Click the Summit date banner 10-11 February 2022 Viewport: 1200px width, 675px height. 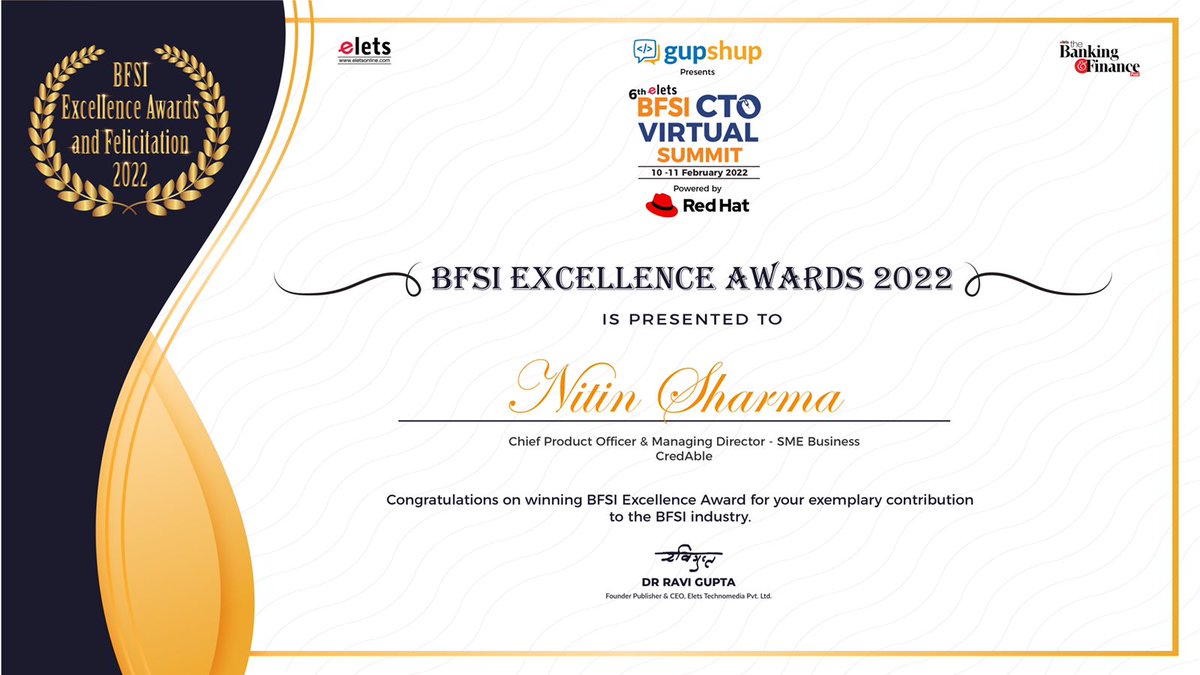point(700,171)
